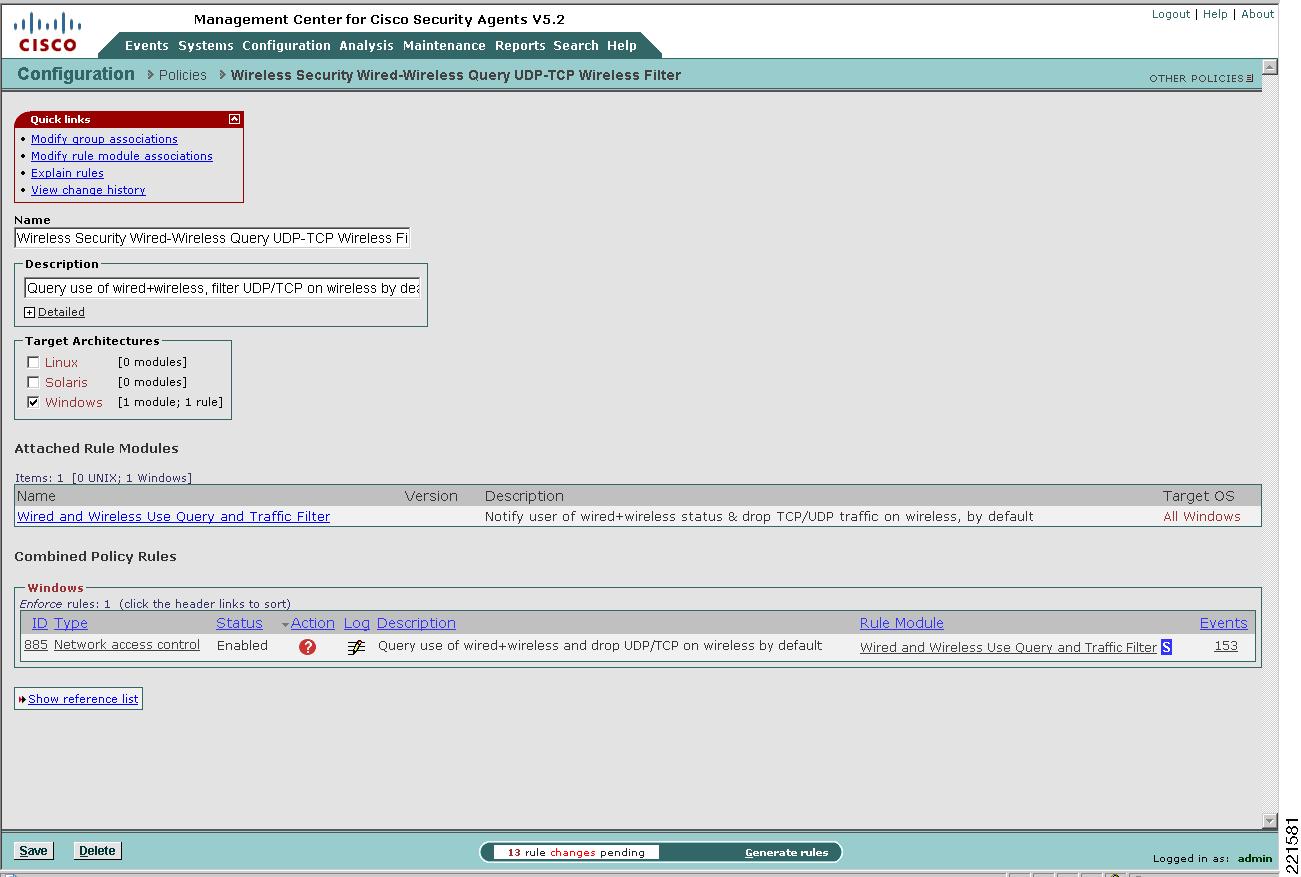Open the Systems menu
1301x877 pixels.
(x=205, y=45)
